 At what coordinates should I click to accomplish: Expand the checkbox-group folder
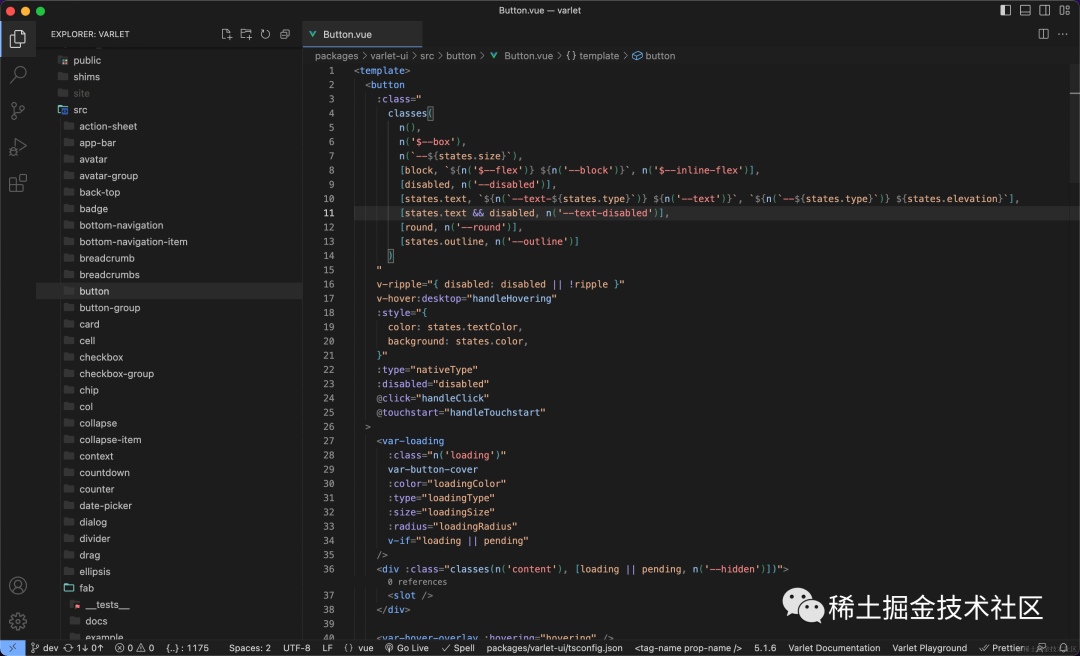[x=116, y=373]
